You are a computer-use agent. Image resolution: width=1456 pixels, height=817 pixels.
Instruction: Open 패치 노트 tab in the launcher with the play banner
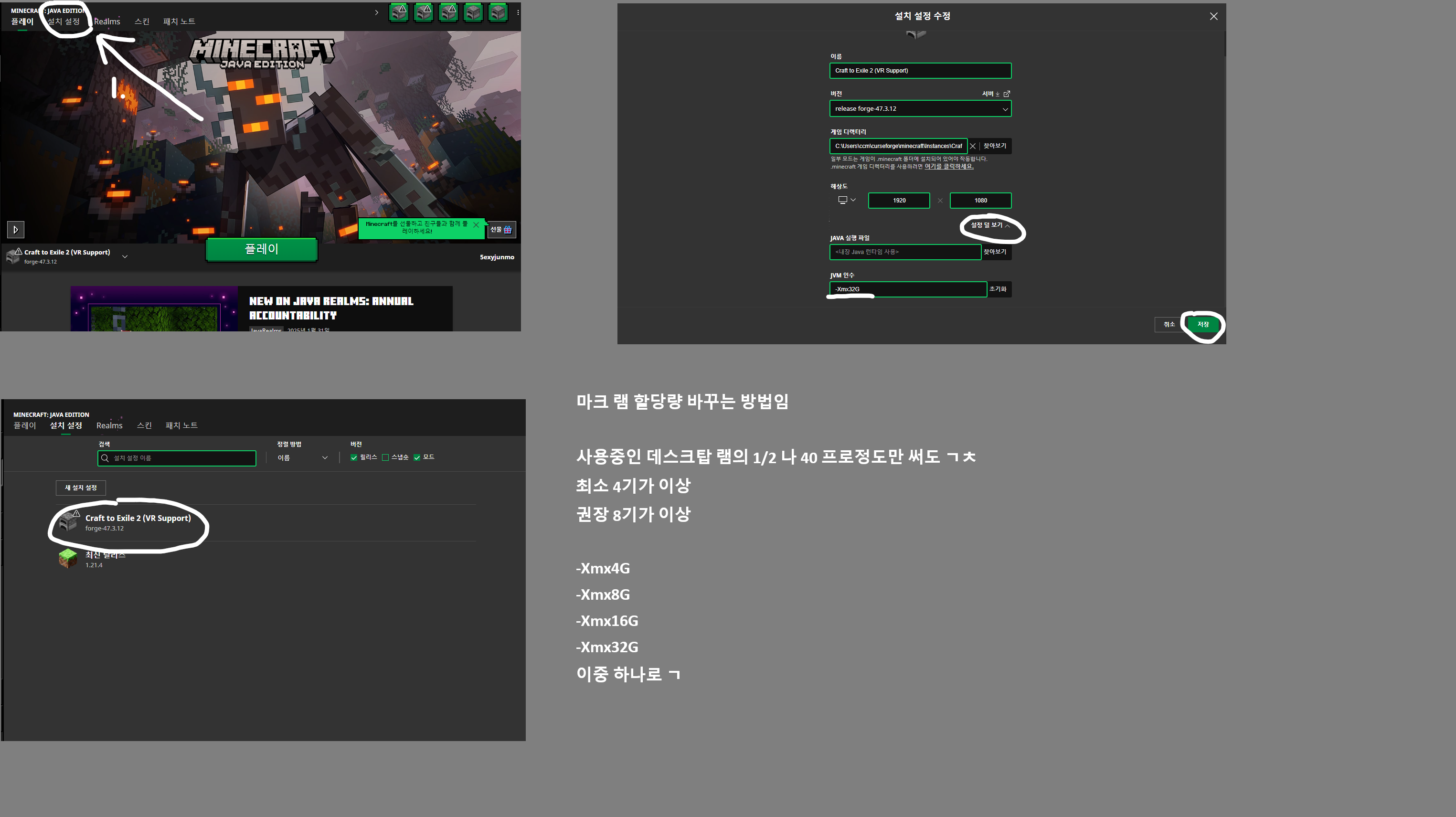coord(179,21)
